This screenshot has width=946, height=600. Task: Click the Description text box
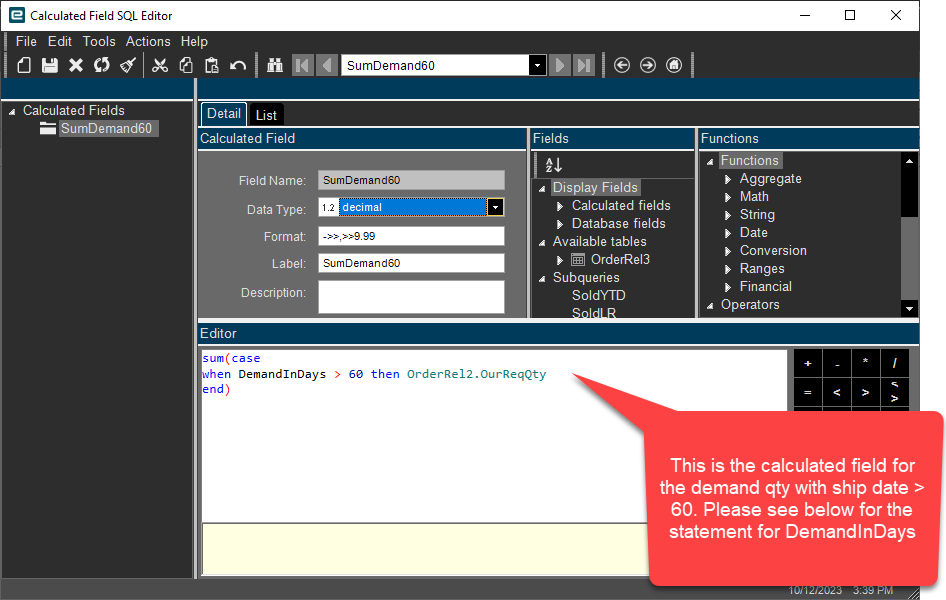pyautogui.click(x=411, y=297)
